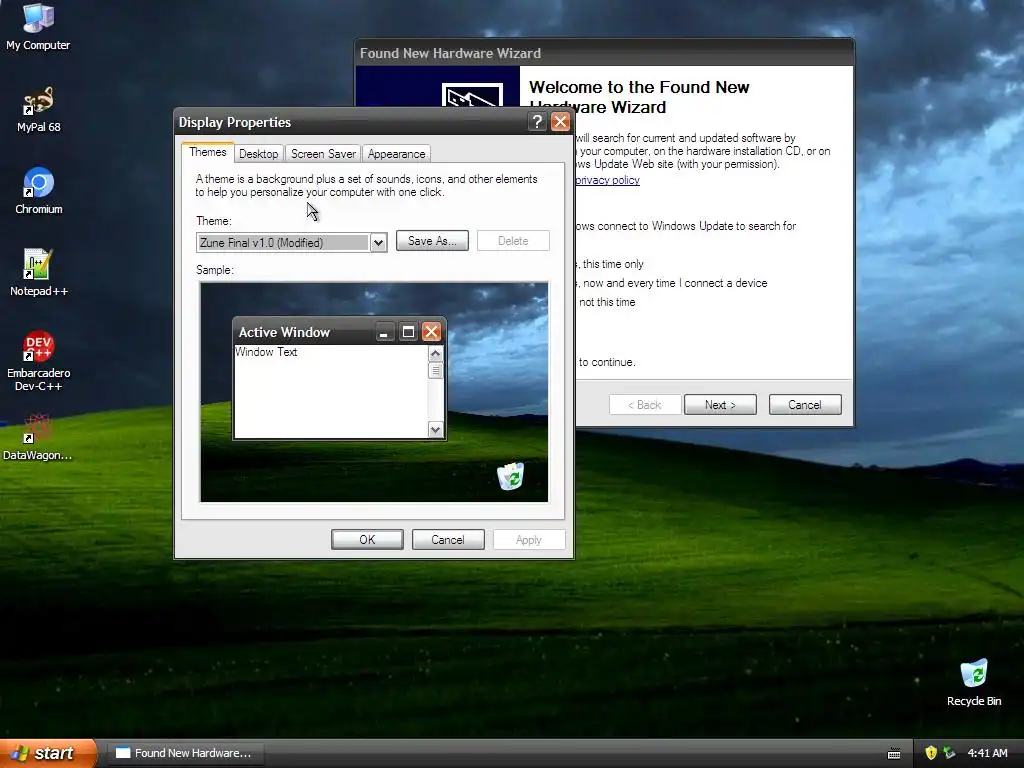
Task: Select the 'this time only' wizard option
Action: (611, 264)
